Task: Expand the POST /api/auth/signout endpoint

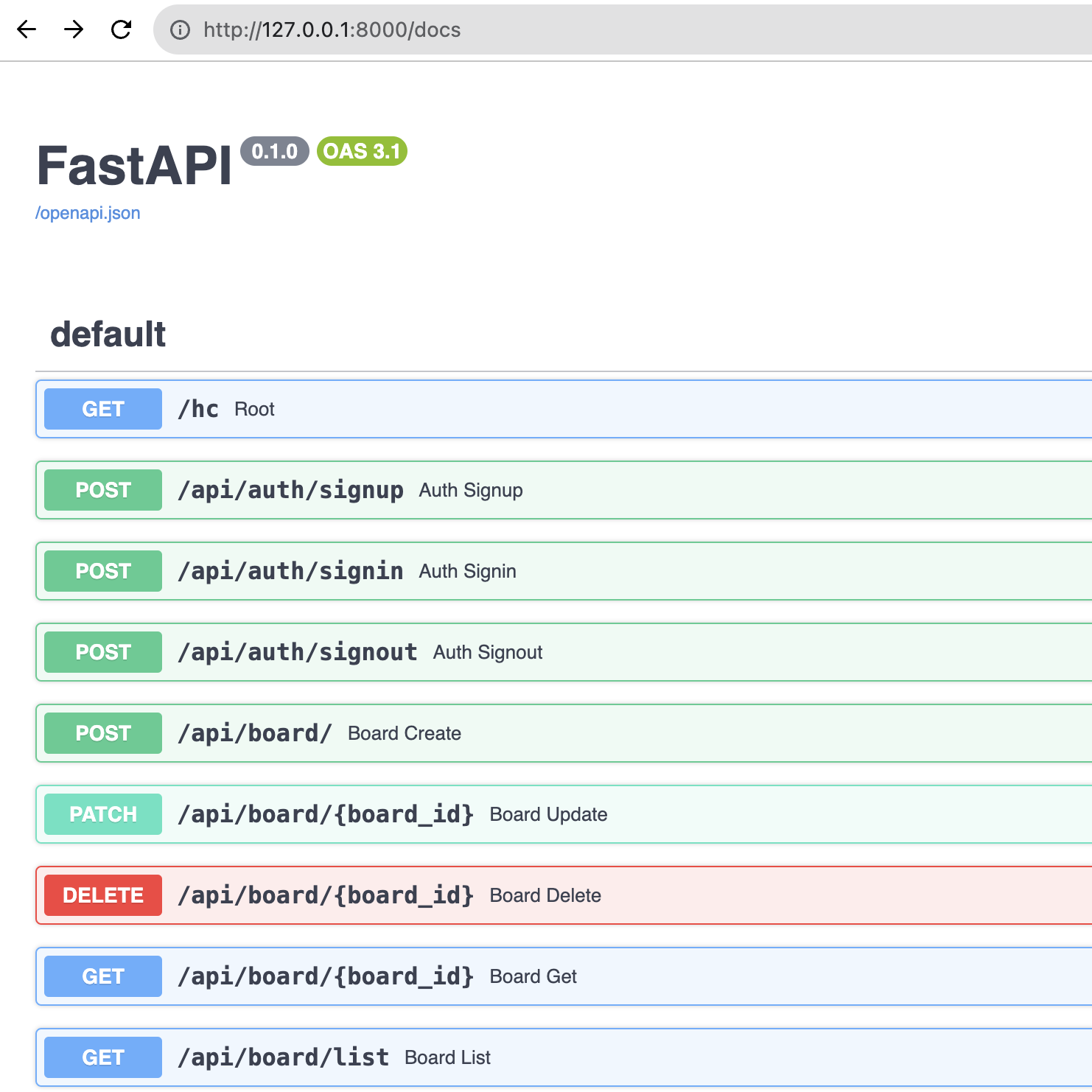Action: tap(564, 652)
